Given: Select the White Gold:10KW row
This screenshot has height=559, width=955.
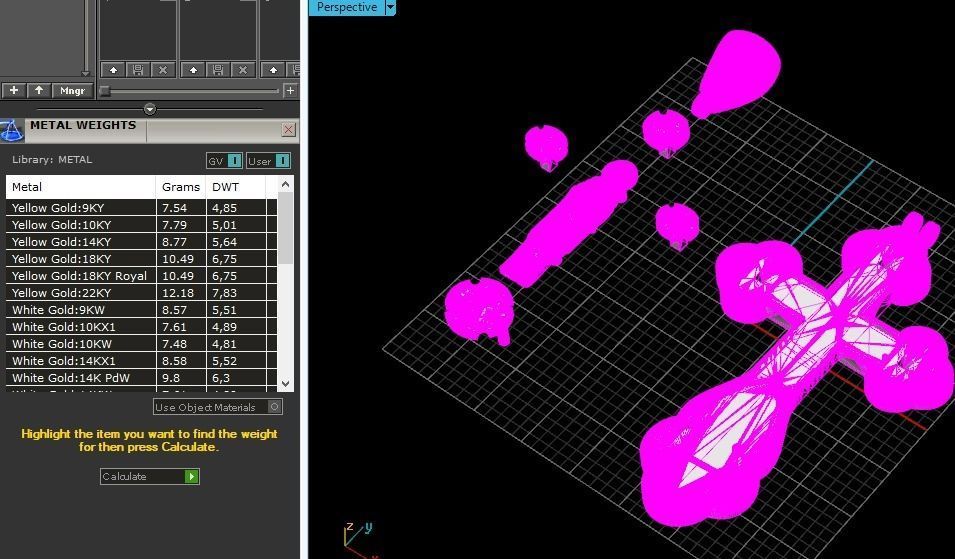Looking at the screenshot, I should [141, 344].
